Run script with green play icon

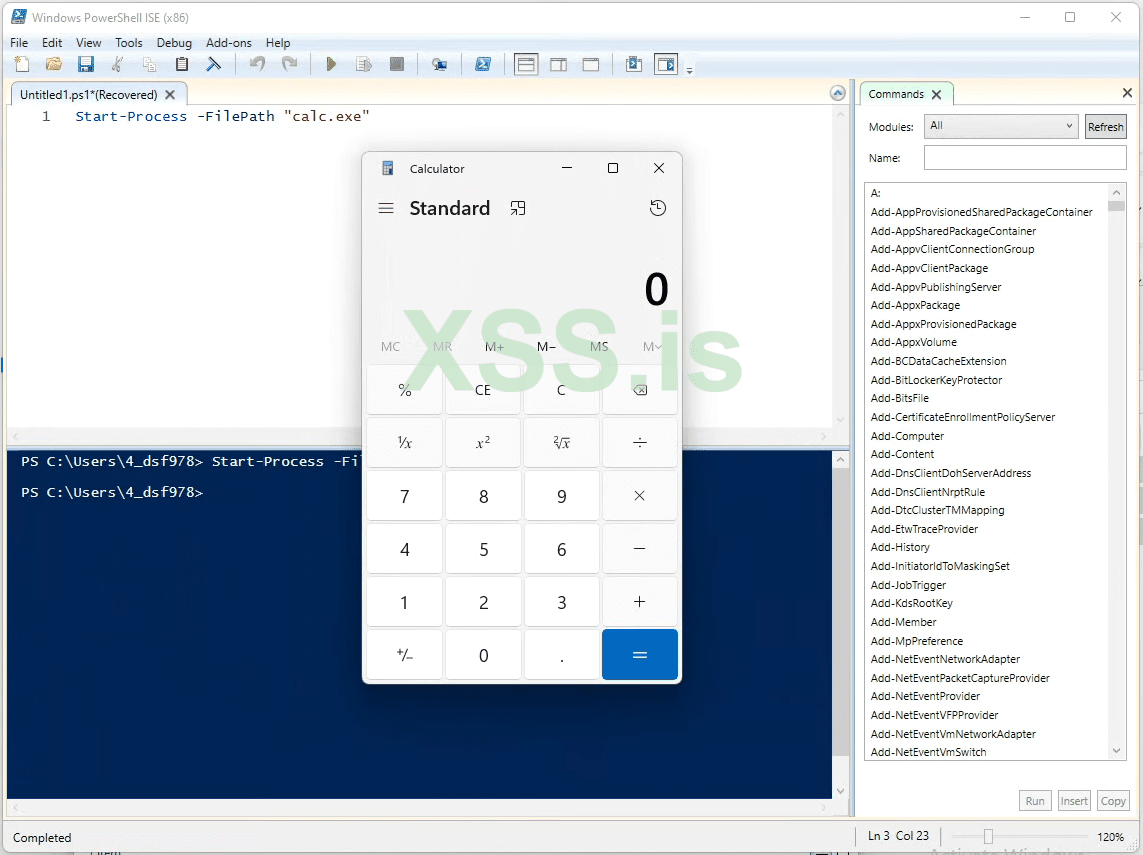(x=331, y=64)
